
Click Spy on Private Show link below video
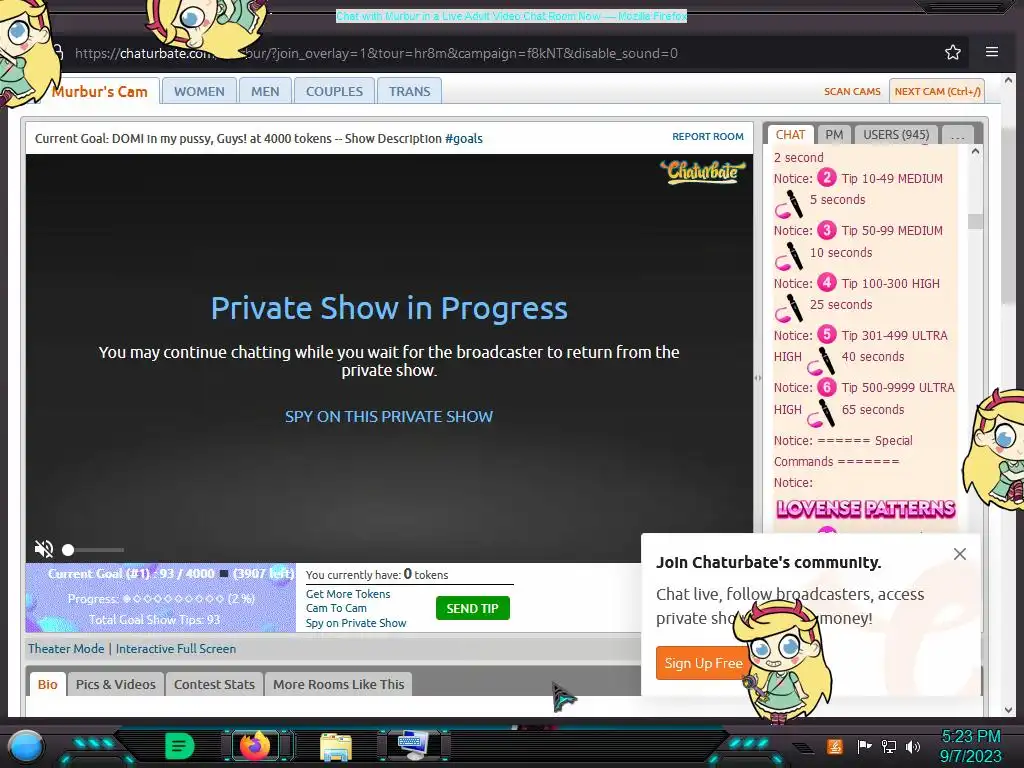pyautogui.click(x=356, y=623)
